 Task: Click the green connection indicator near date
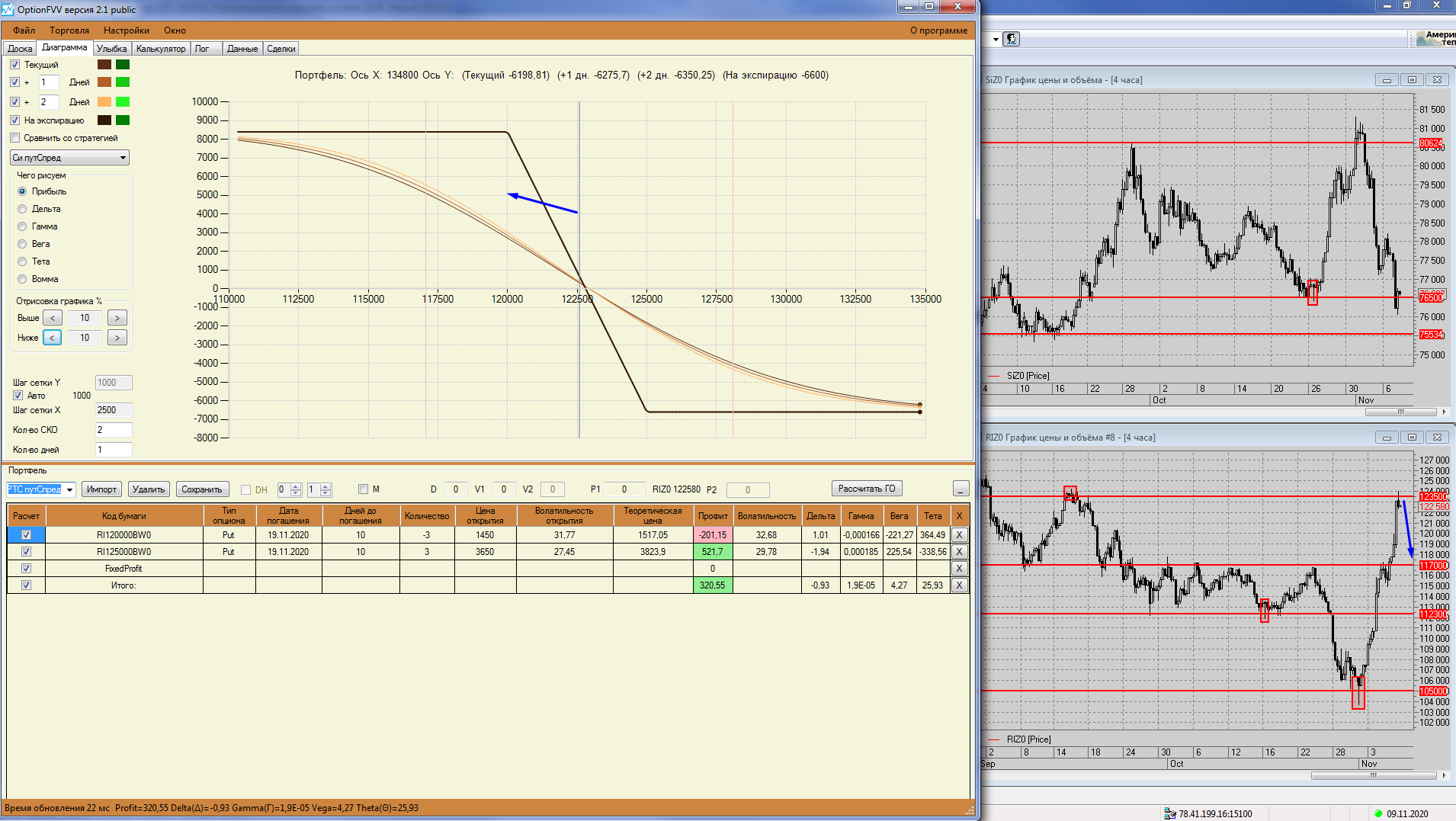1378,813
